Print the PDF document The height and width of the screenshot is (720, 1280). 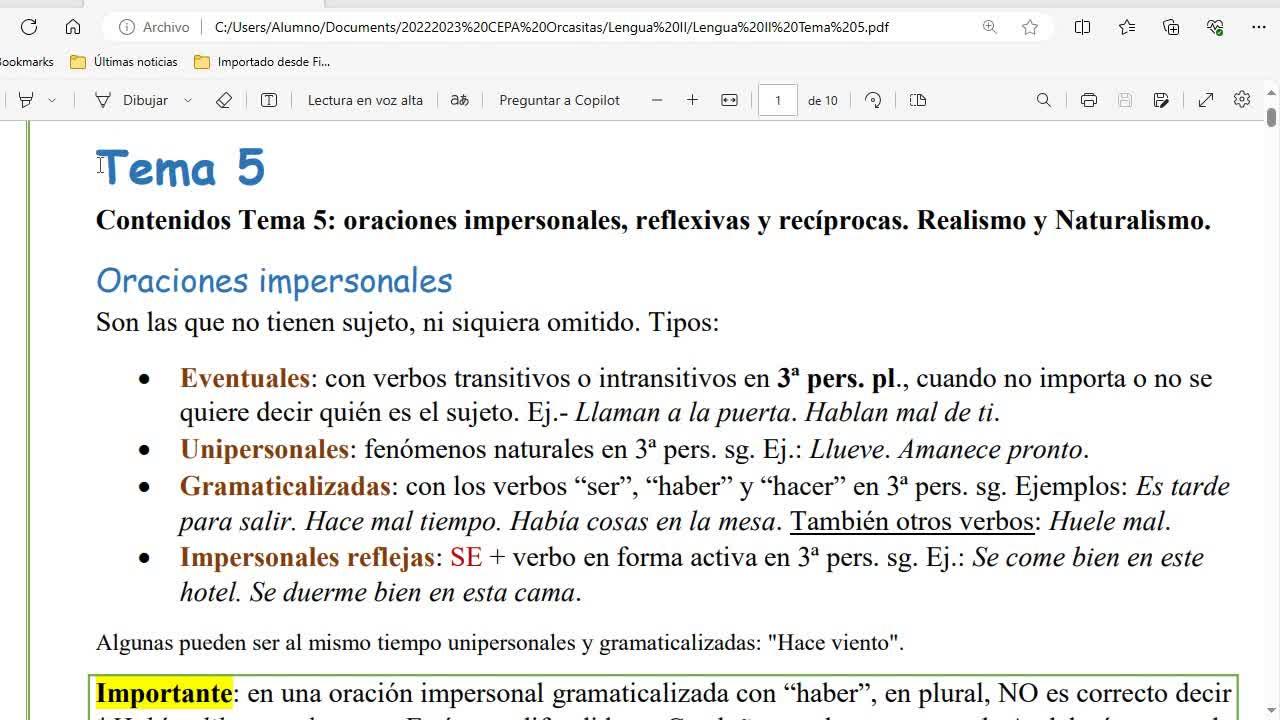[1089, 100]
